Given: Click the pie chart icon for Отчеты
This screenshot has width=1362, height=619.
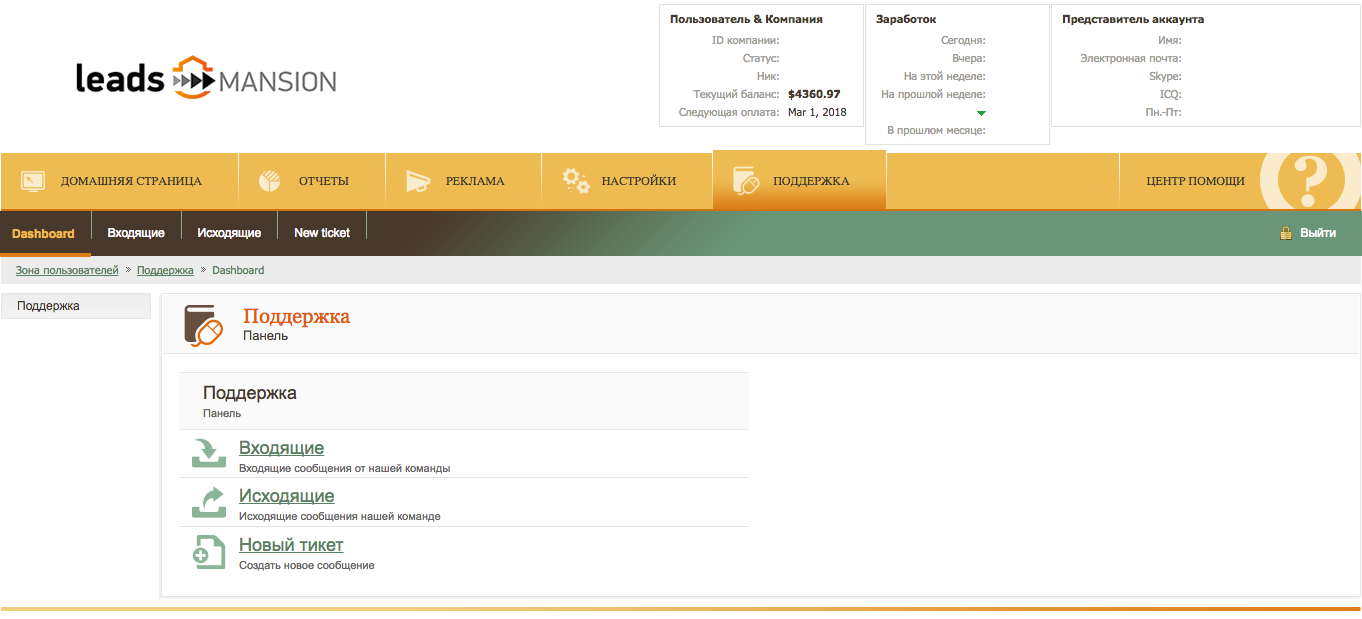Looking at the screenshot, I should [x=269, y=181].
